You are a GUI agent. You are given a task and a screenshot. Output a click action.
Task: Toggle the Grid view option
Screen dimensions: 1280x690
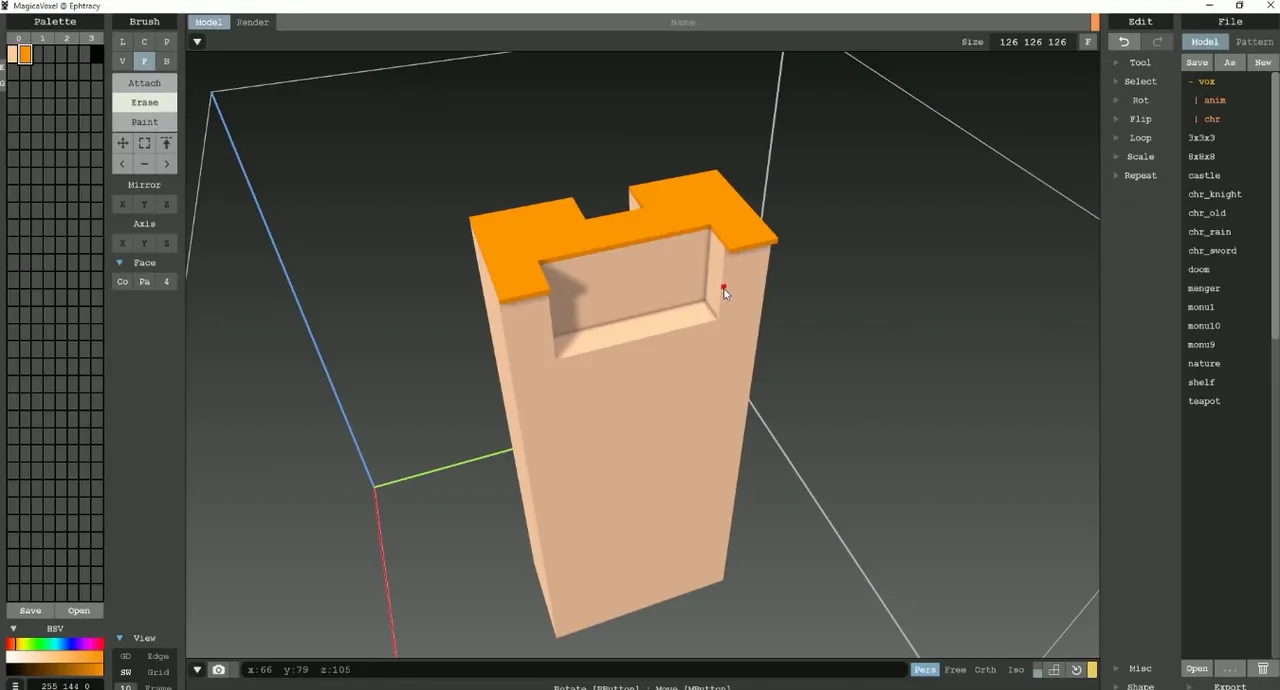click(x=158, y=672)
